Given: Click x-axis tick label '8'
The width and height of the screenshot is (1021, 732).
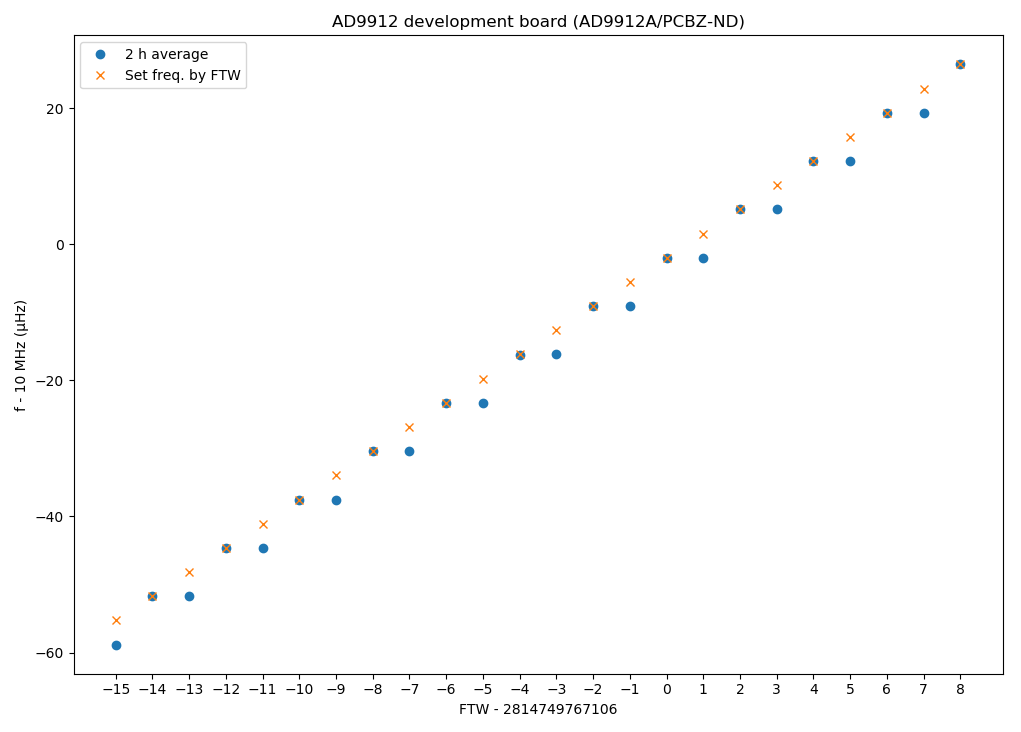Looking at the screenshot, I should (960, 690).
